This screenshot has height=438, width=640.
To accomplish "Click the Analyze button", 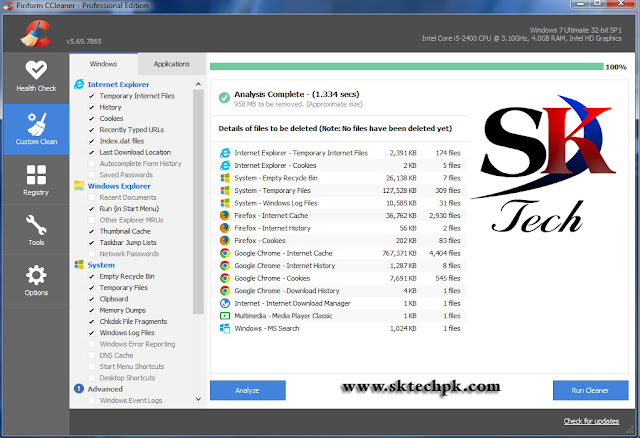I will click(248, 390).
